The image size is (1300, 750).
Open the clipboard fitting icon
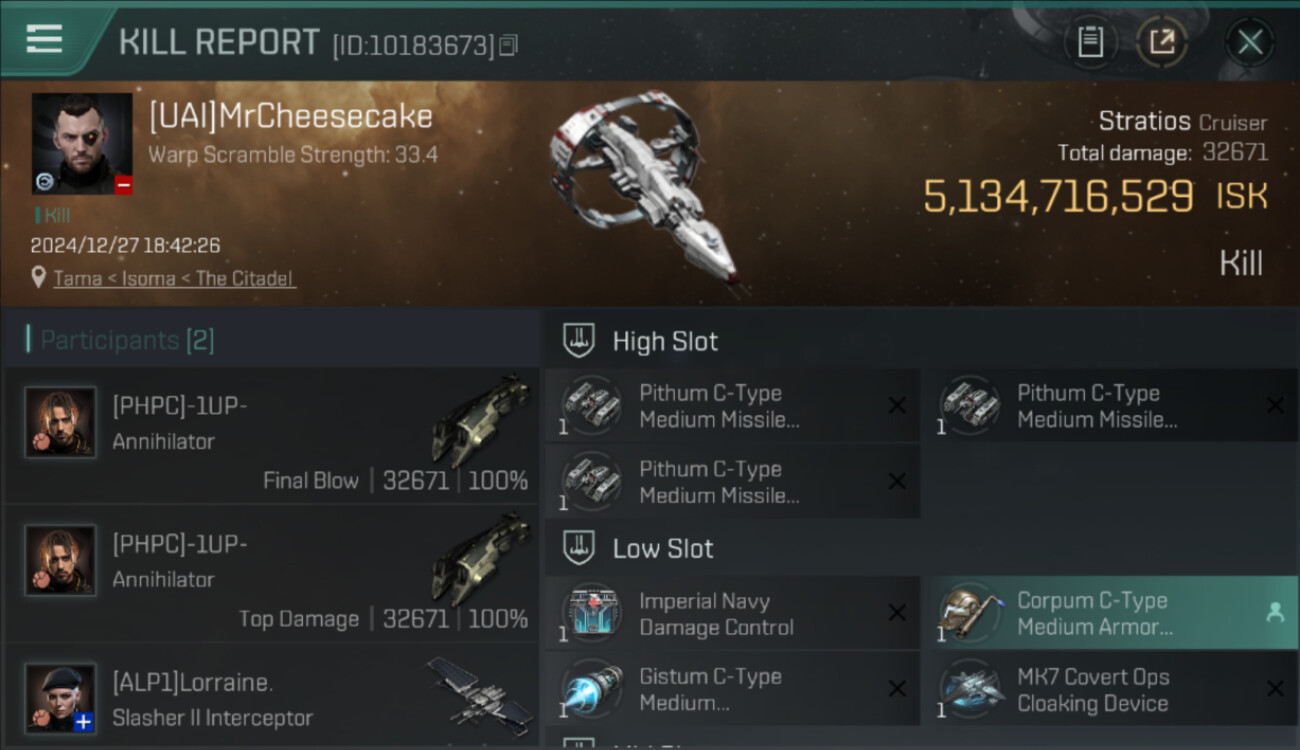(1090, 42)
